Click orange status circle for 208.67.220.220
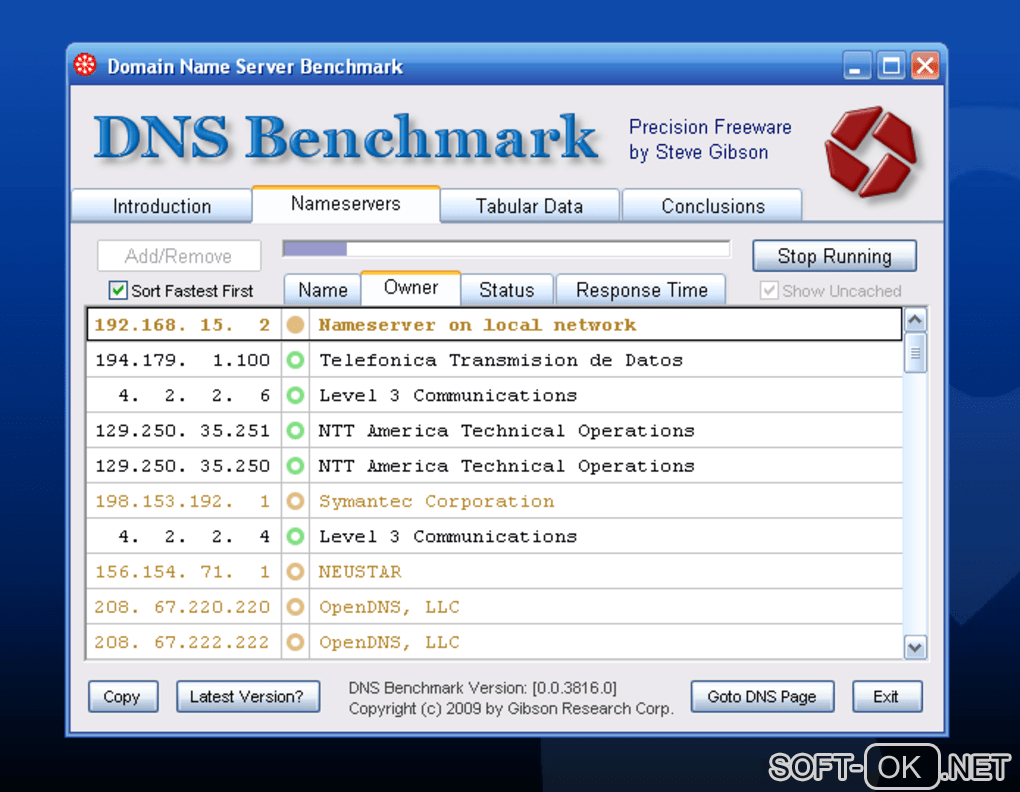Screen dimensions: 1020x792 pyautogui.click(x=295, y=607)
